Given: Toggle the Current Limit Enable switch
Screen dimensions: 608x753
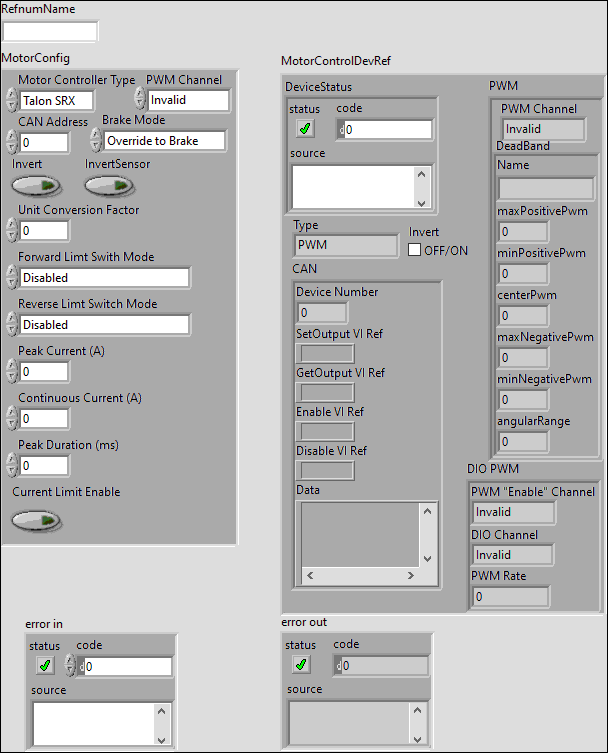Looking at the screenshot, I should 36,521.
